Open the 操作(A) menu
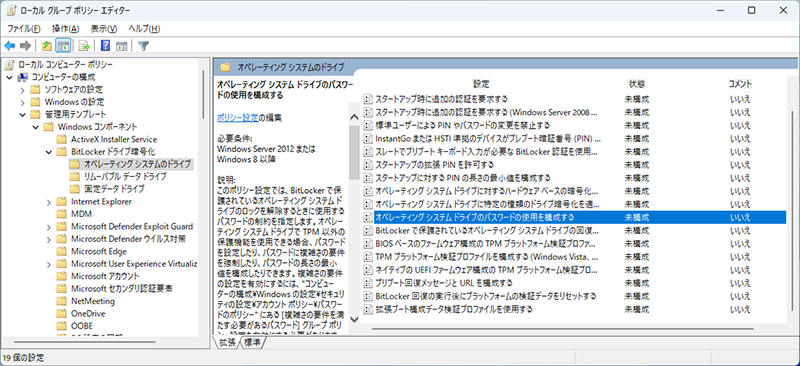Image resolution: width=800 pixels, height=366 pixels. (66, 29)
